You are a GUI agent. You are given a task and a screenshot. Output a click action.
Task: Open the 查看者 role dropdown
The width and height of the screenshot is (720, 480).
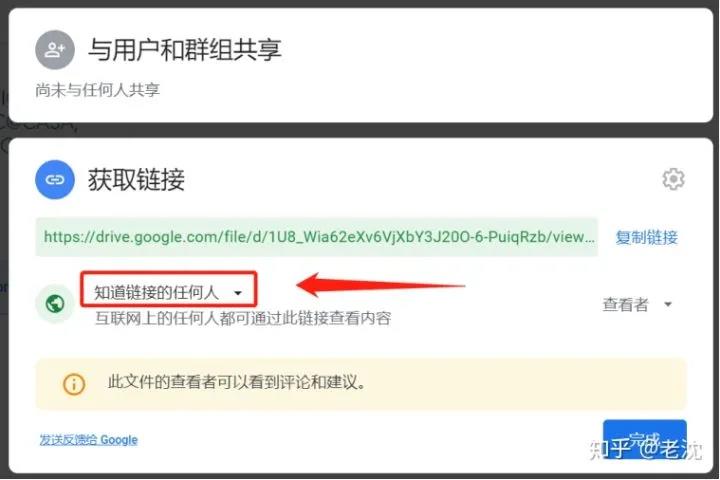(x=637, y=304)
